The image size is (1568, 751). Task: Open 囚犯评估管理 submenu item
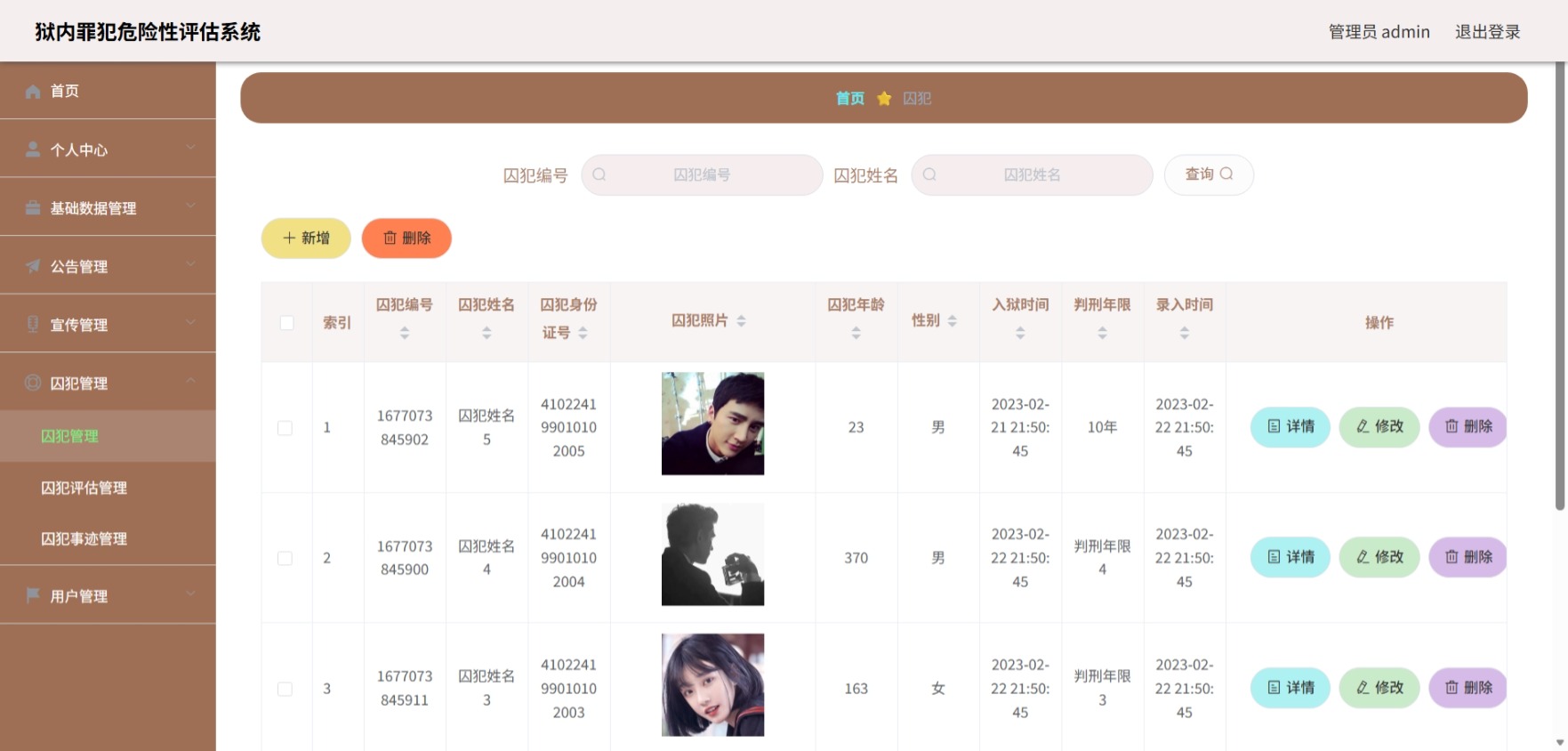click(108, 488)
